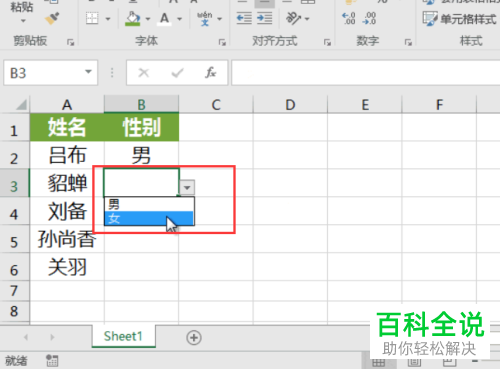Select column E header

click(365, 105)
